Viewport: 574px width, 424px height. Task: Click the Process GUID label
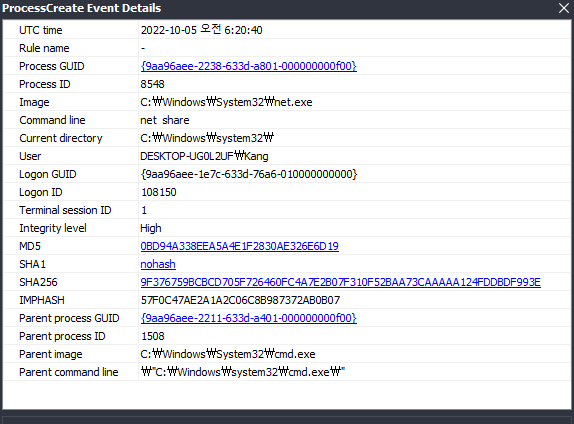coord(52,66)
